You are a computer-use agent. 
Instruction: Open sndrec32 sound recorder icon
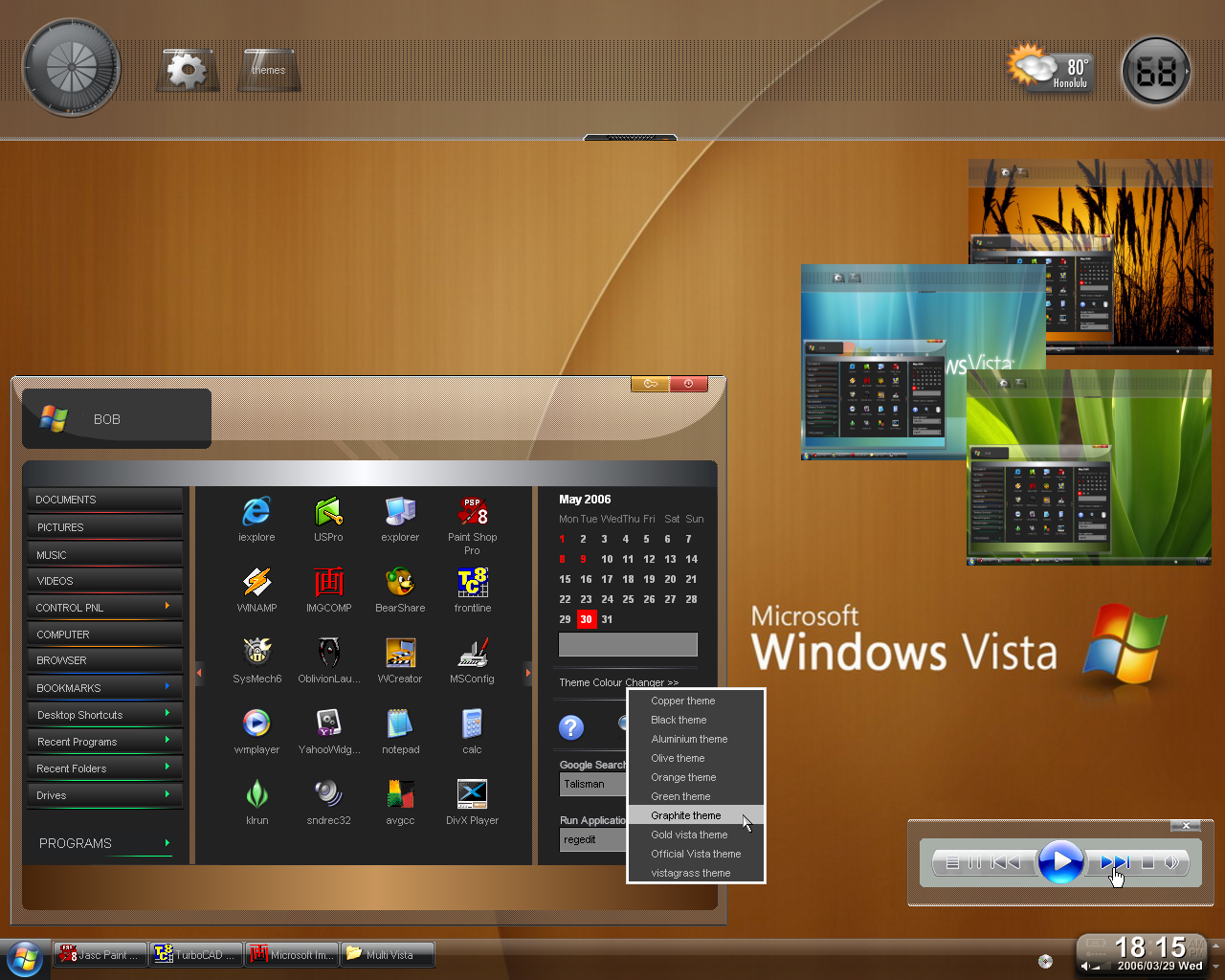pos(328,794)
